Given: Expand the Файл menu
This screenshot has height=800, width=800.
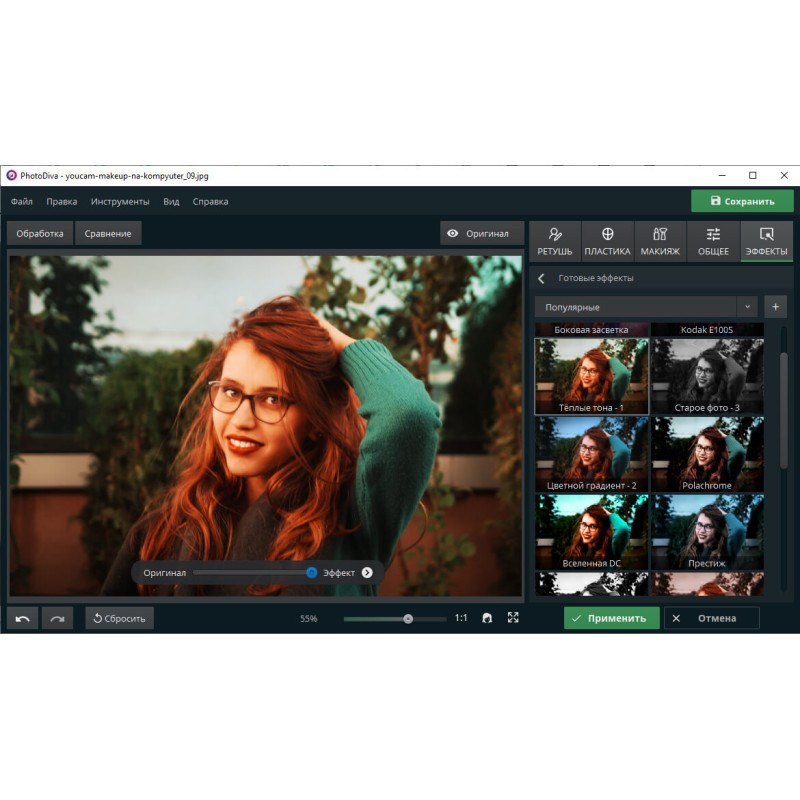Looking at the screenshot, I should [x=22, y=201].
